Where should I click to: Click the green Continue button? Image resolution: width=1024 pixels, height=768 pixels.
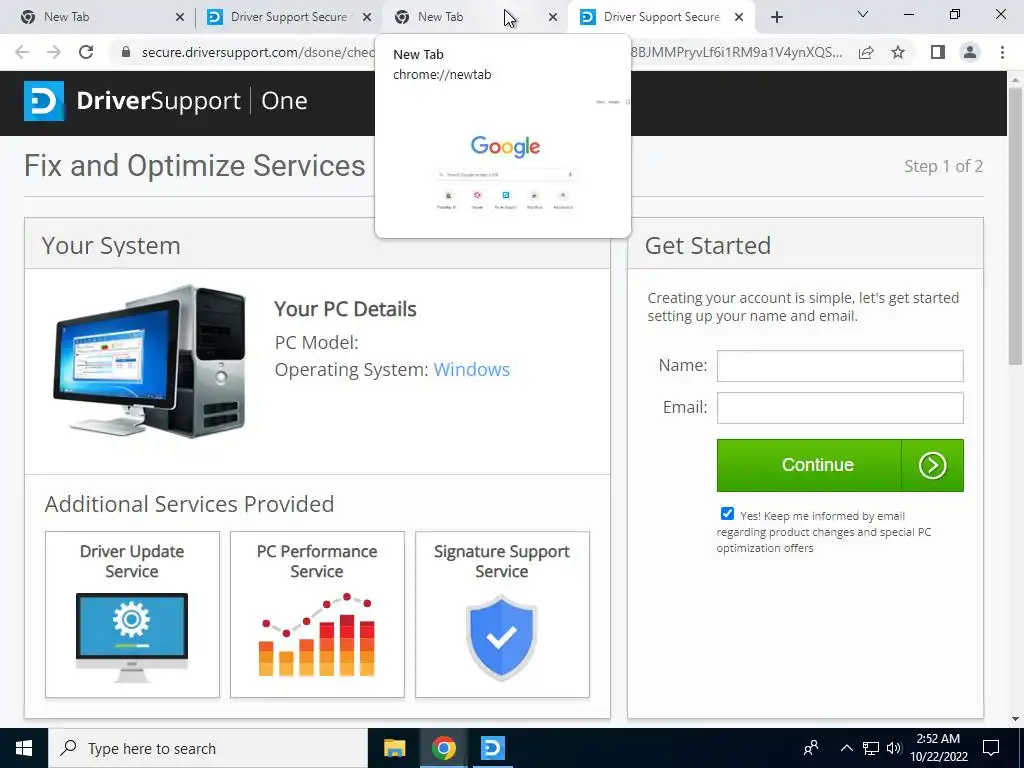point(840,465)
